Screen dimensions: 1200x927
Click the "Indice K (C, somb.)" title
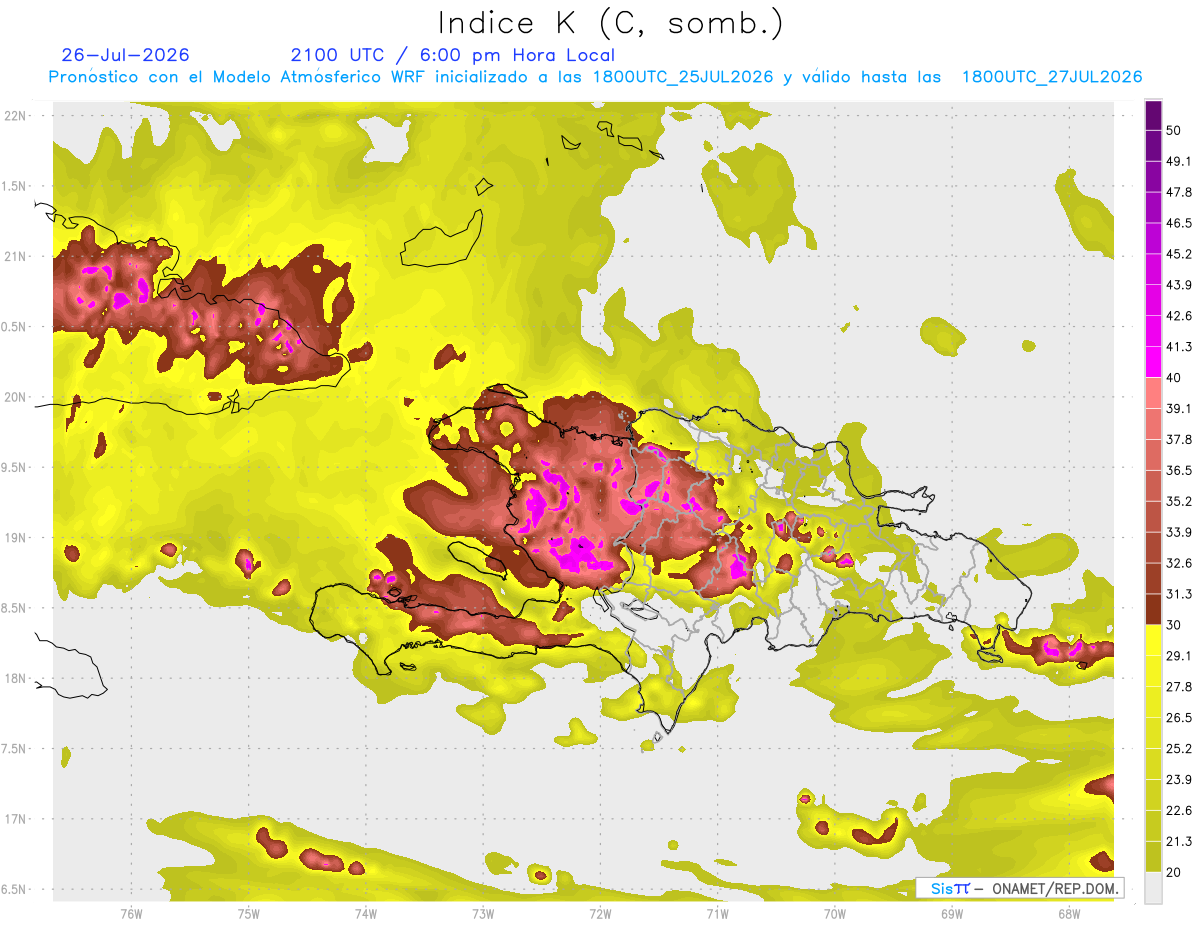click(611, 23)
